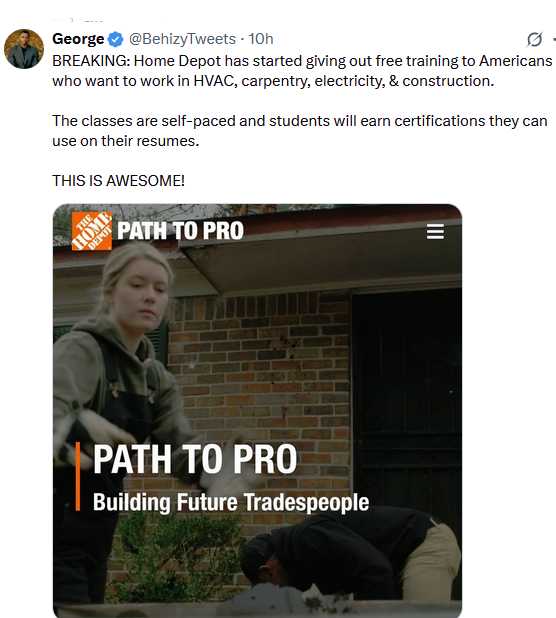556x618 pixels.
Task: Tap the Grok slashed-circle icon
Action: [535, 39]
